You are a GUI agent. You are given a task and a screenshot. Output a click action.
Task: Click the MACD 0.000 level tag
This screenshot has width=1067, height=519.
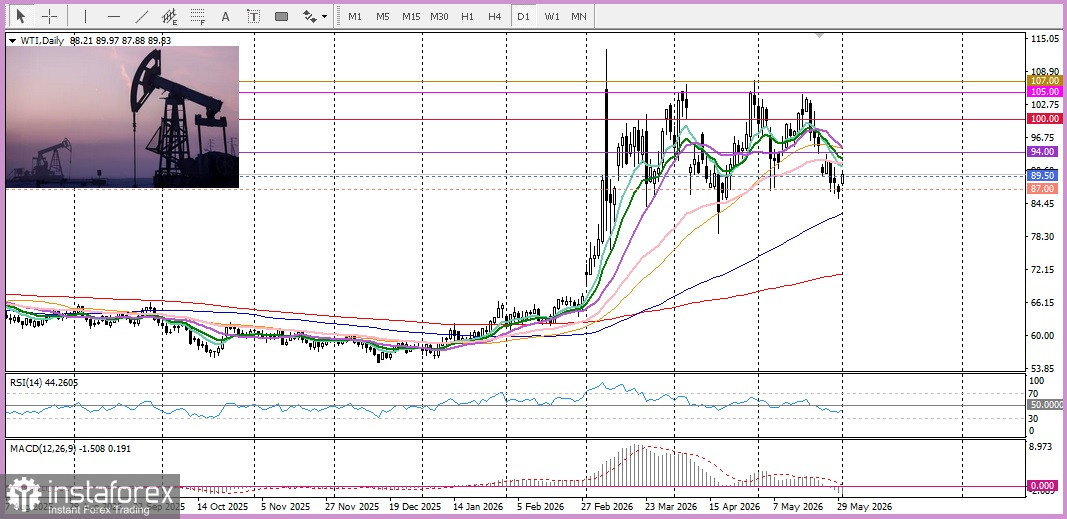[1045, 485]
